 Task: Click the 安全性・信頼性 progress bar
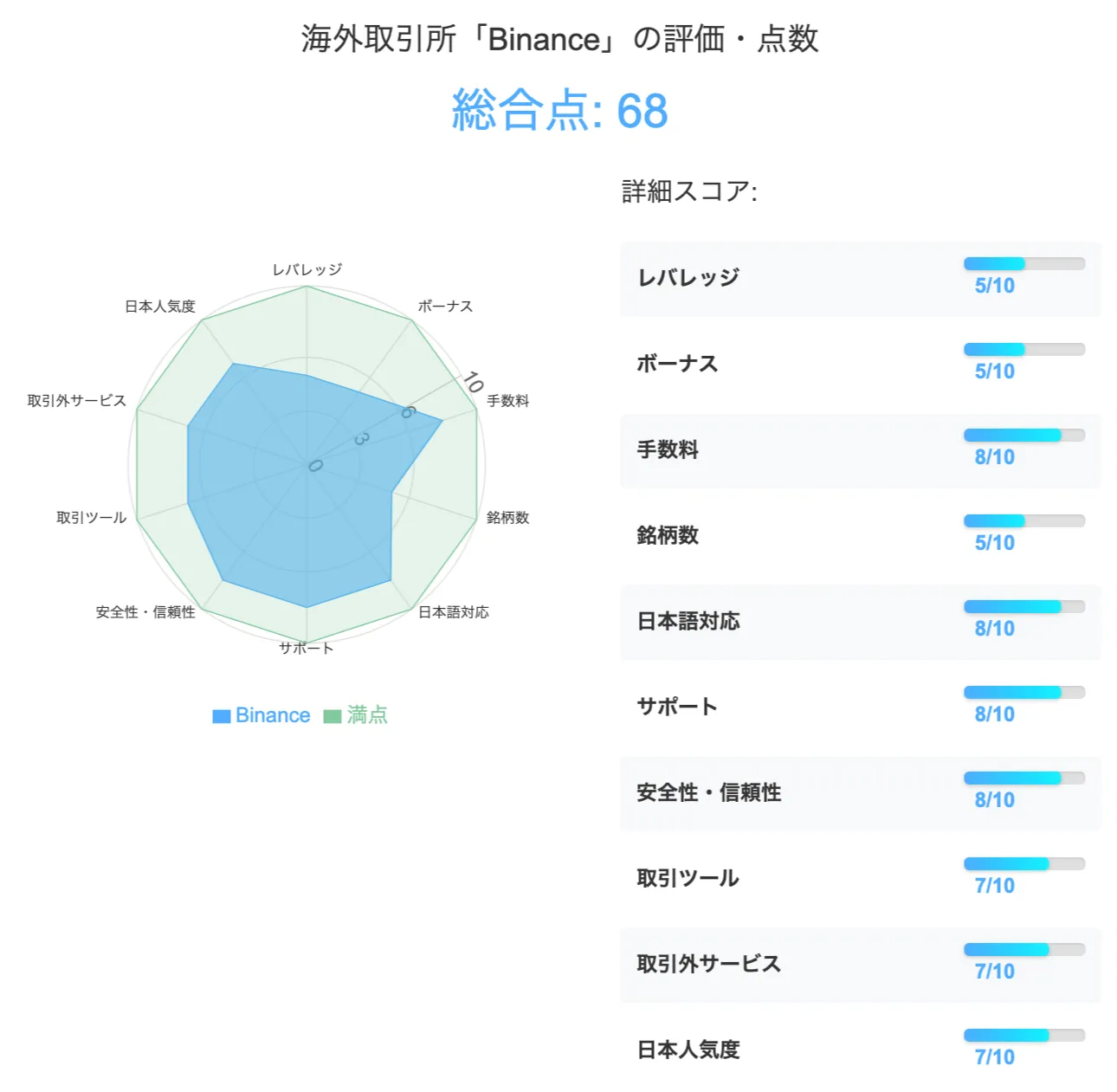pos(1024,779)
